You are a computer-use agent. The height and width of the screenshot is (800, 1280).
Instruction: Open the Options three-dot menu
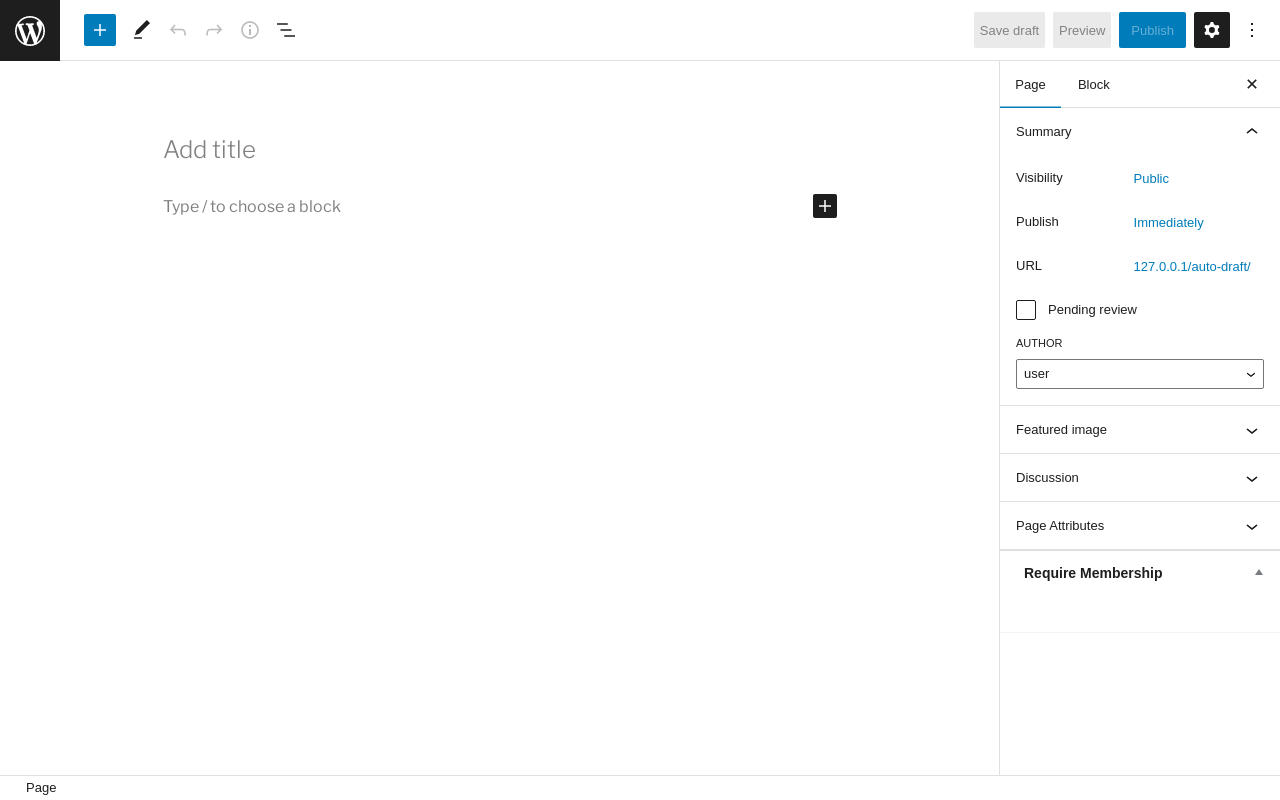[1252, 30]
